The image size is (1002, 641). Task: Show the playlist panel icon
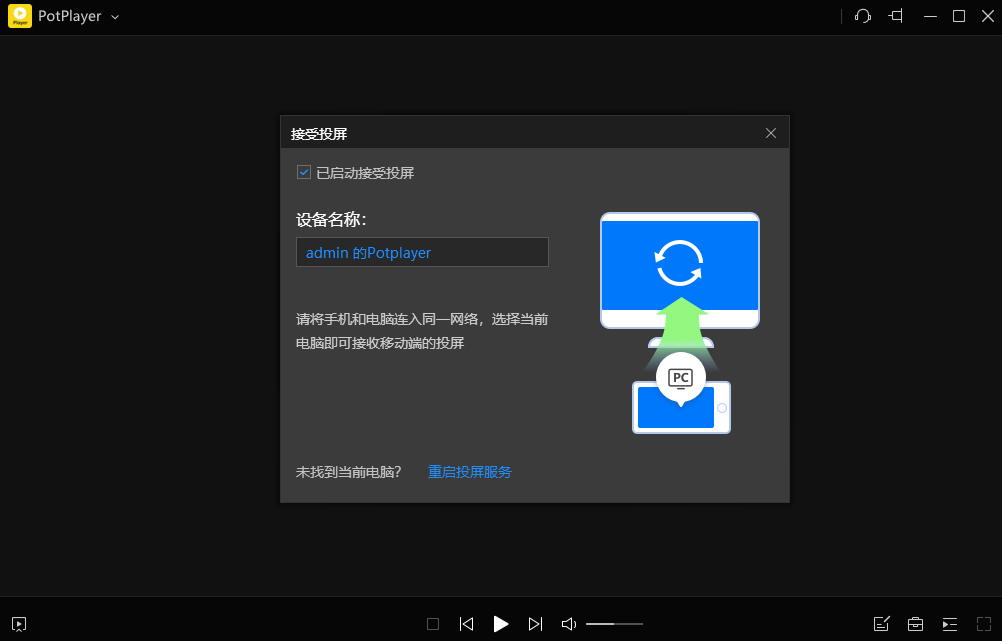tap(949, 623)
